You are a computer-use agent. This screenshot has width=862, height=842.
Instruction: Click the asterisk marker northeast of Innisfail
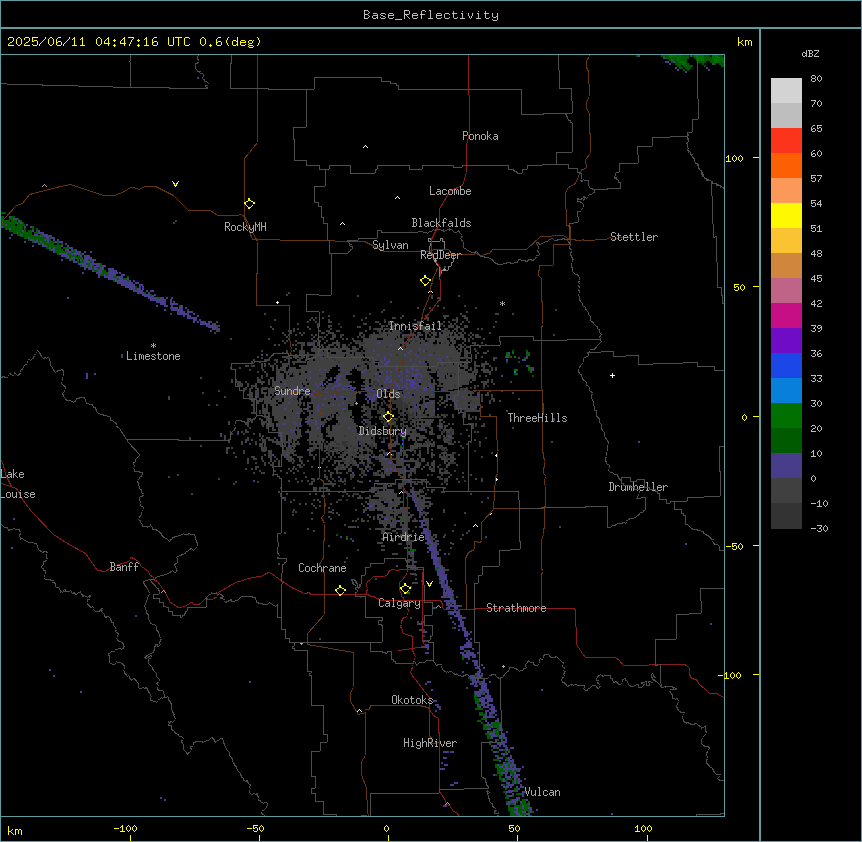(502, 304)
